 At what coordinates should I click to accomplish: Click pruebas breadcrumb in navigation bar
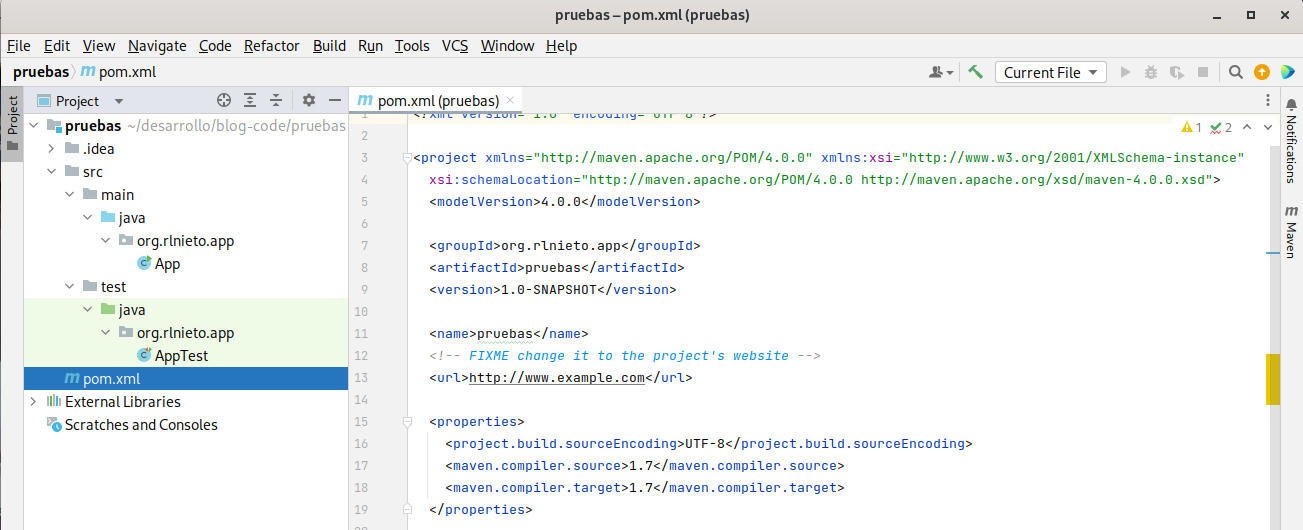[x=41, y=72]
